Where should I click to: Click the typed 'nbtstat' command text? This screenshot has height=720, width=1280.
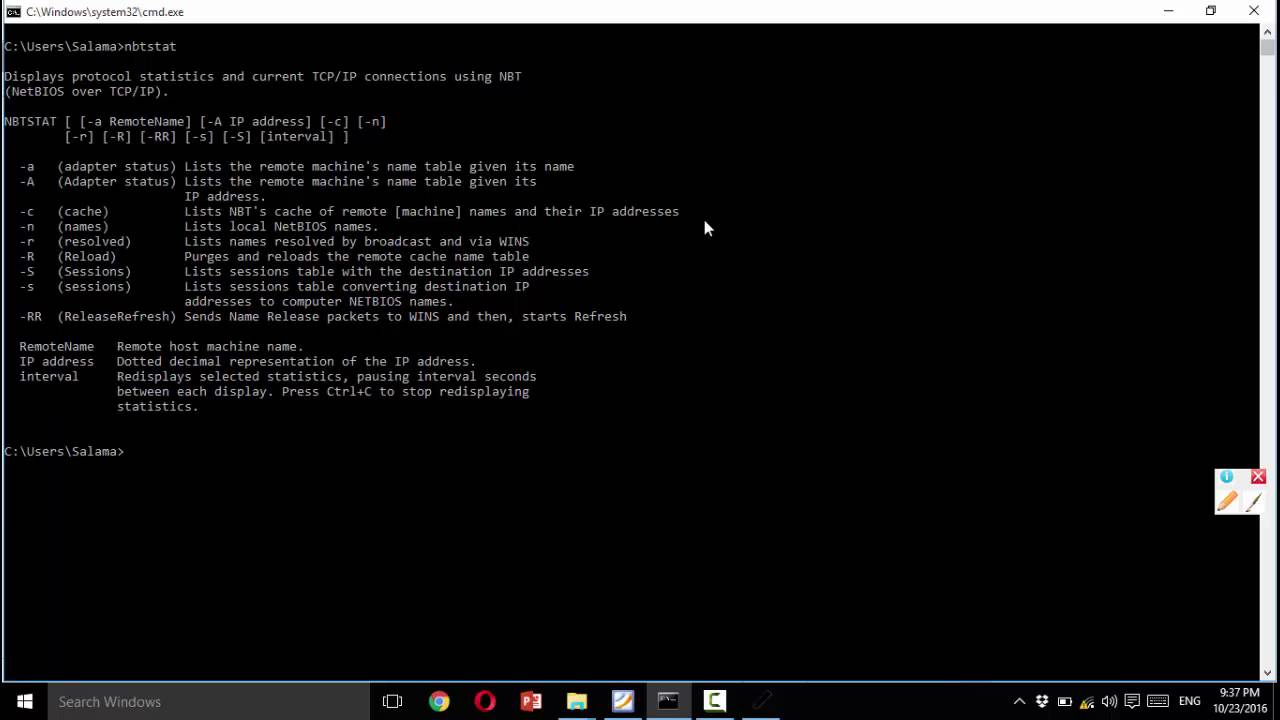[150, 46]
